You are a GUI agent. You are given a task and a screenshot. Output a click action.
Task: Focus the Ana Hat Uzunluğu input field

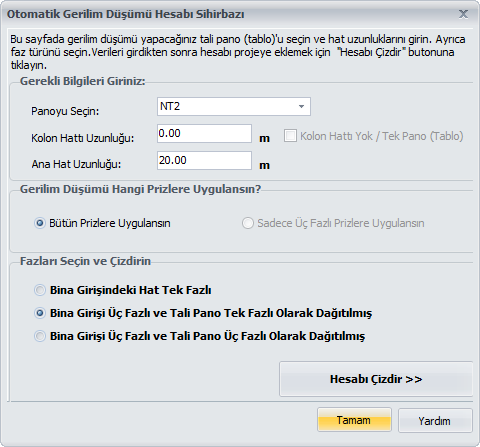tap(204, 161)
